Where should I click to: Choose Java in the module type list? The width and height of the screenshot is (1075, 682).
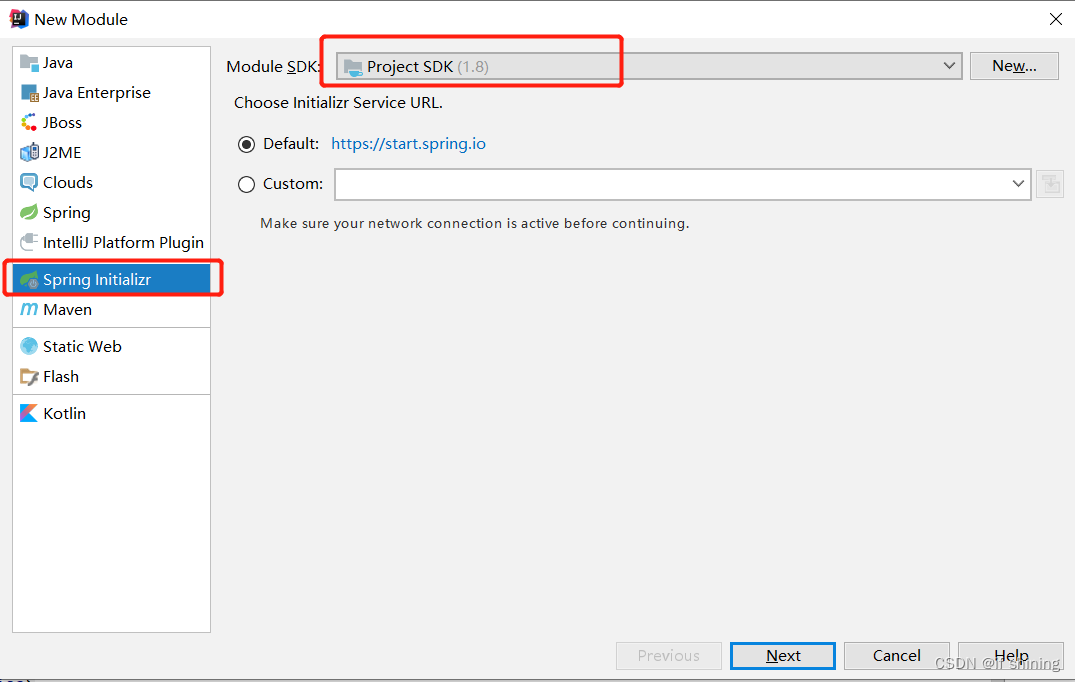[x=111, y=62]
